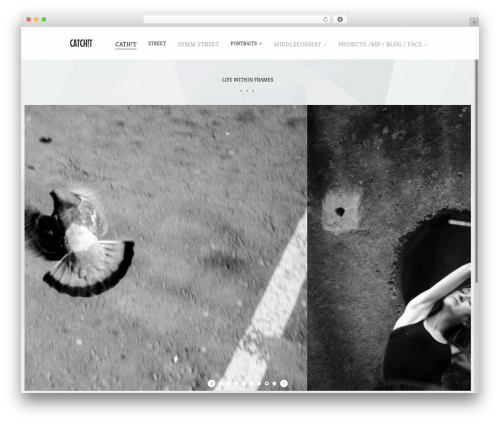
Task: Select the third slideshow pagination dot
Action: click(x=236, y=383)
